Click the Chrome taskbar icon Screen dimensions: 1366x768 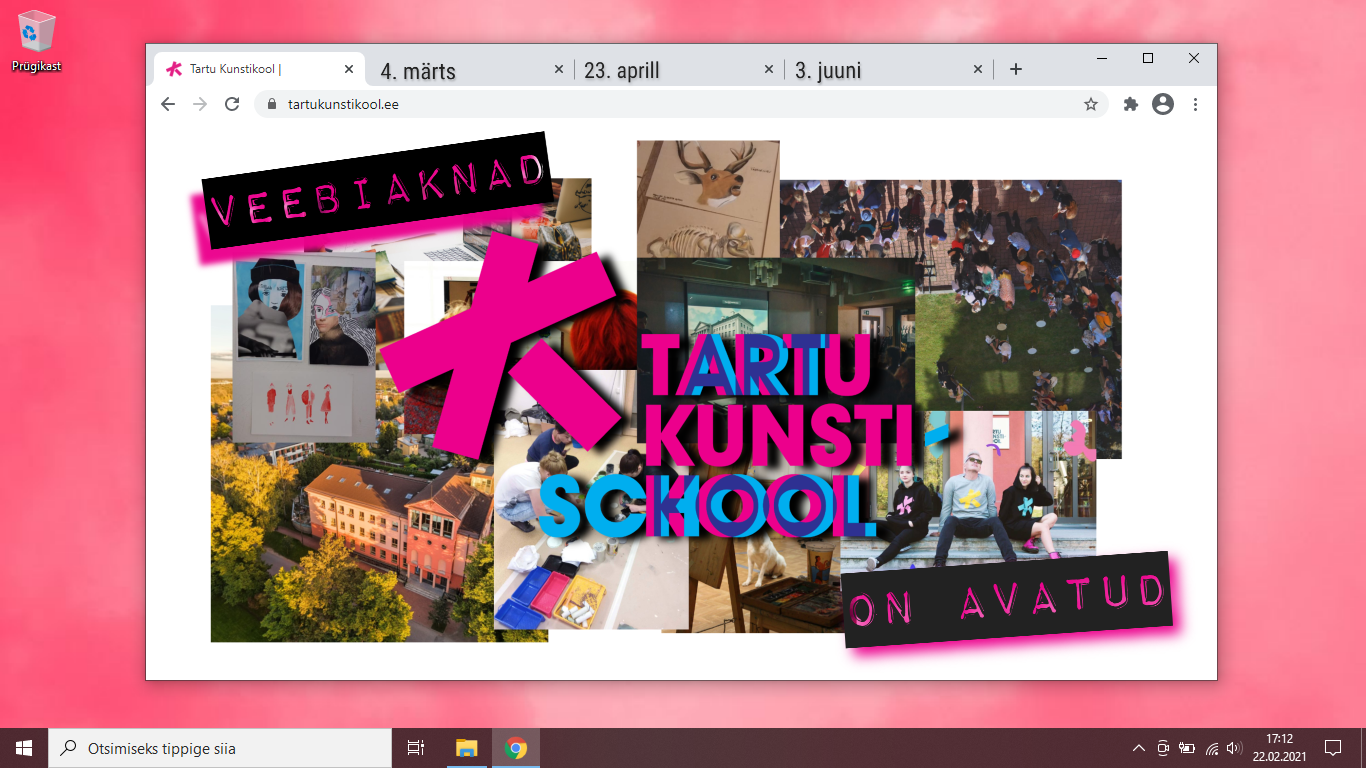[x=516, y=748]
